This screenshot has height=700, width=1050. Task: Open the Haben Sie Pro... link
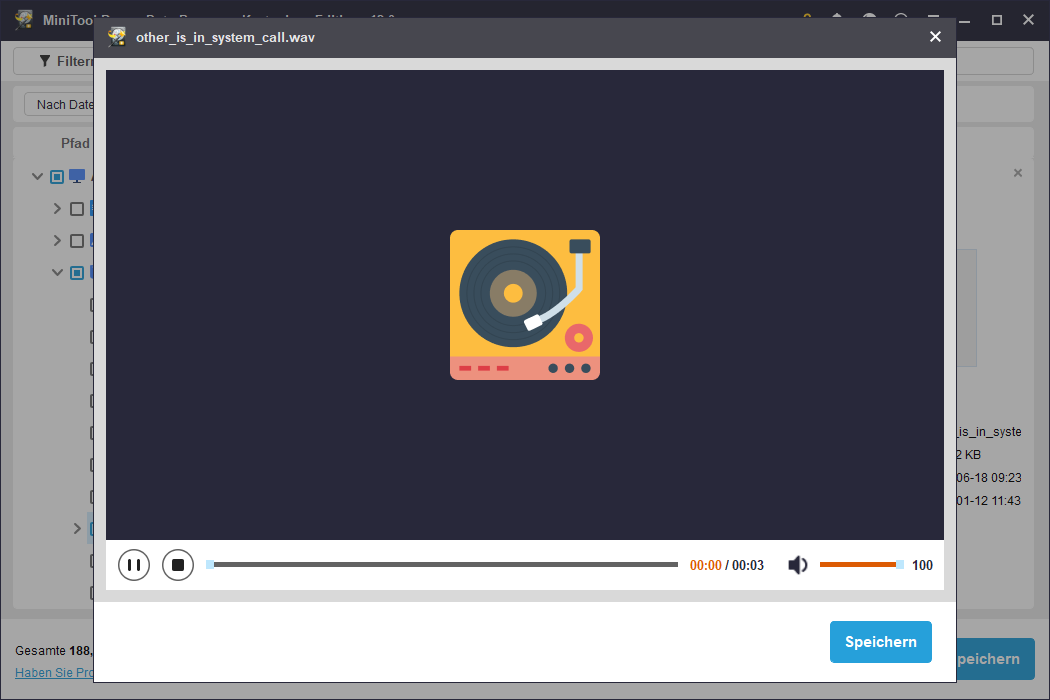coord(54,673)
